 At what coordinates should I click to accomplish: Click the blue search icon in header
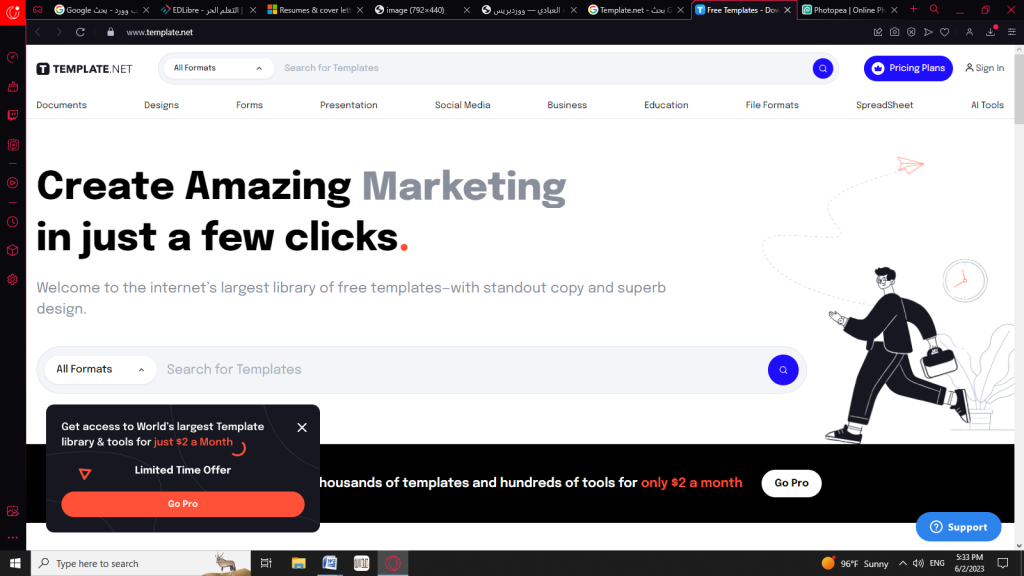[x=822, y=68]
